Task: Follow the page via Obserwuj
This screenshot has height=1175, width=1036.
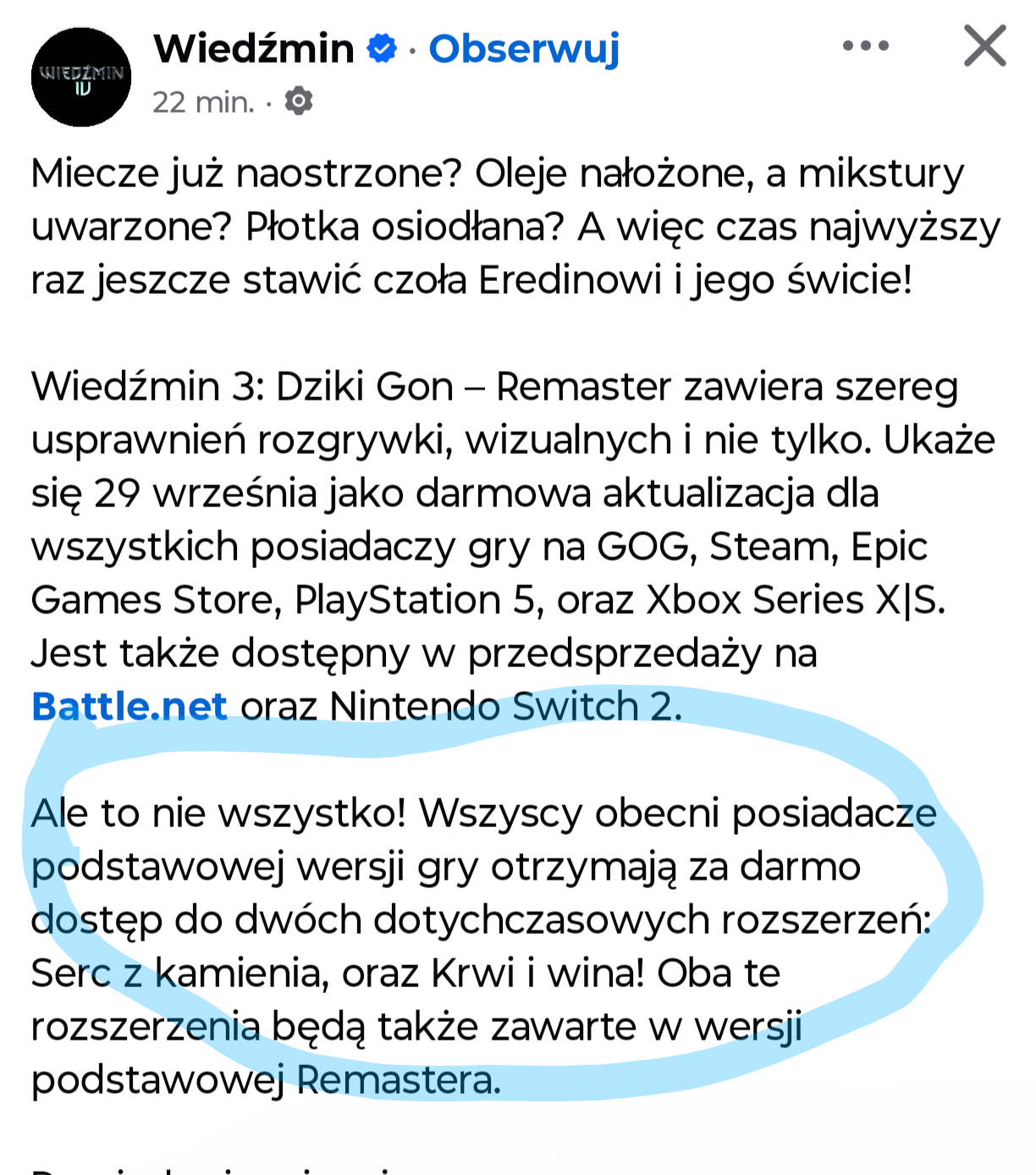Action: point(524,49)
